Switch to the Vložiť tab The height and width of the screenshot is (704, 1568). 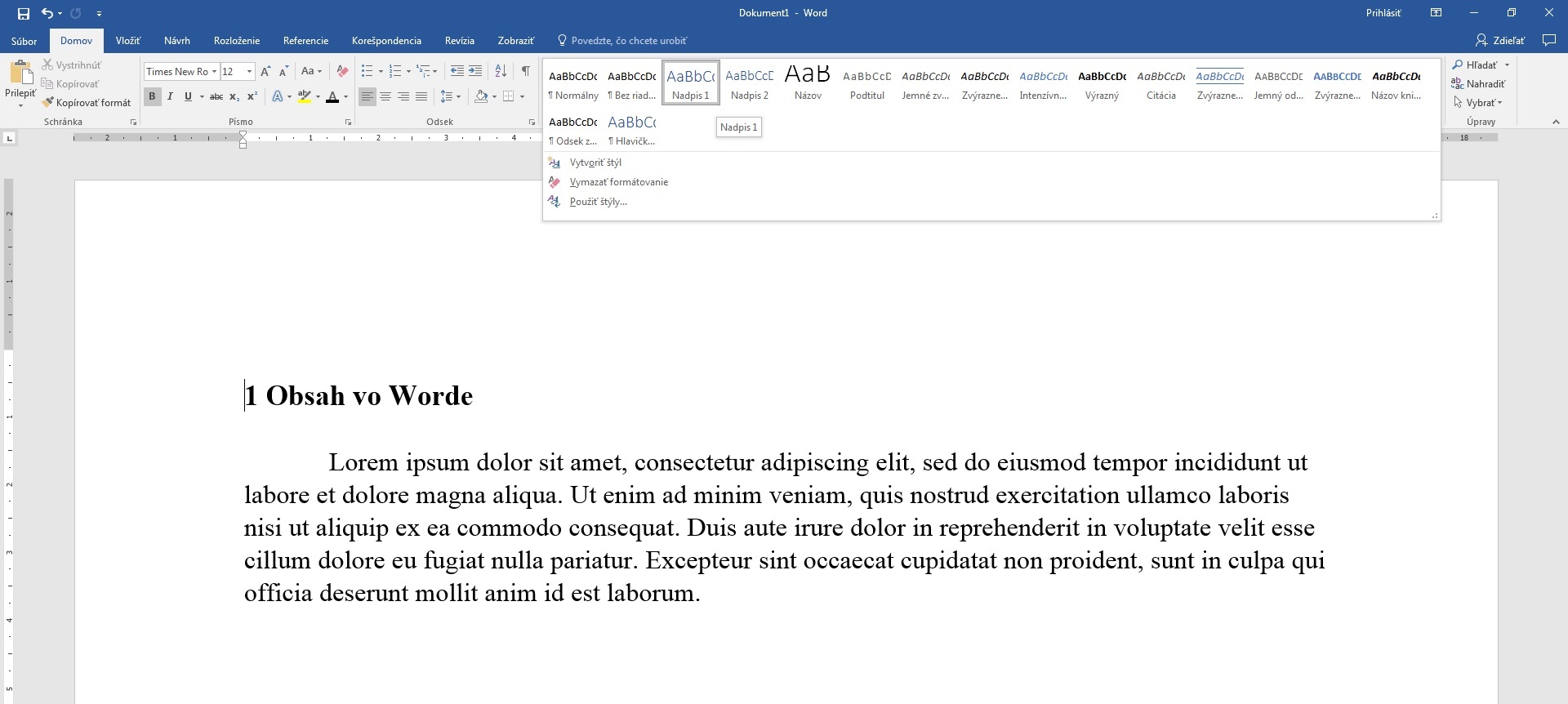(128, 41)
